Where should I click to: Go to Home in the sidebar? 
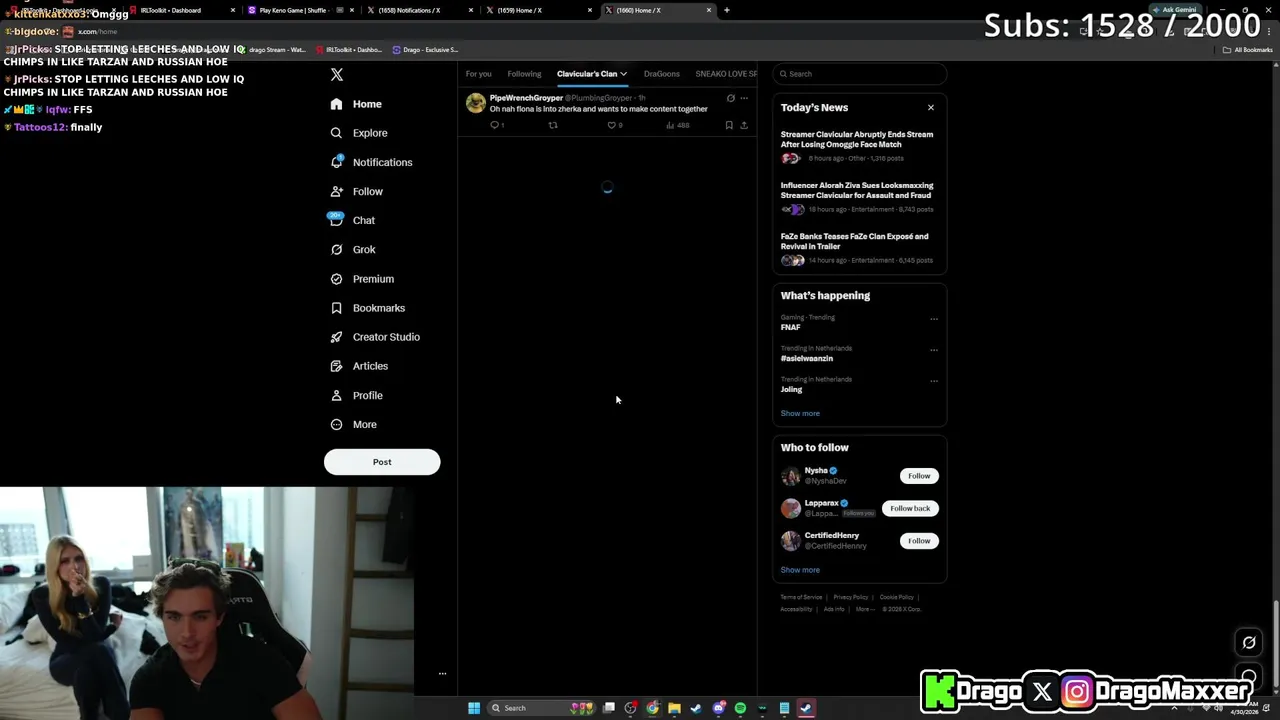(x=356, y=104)
